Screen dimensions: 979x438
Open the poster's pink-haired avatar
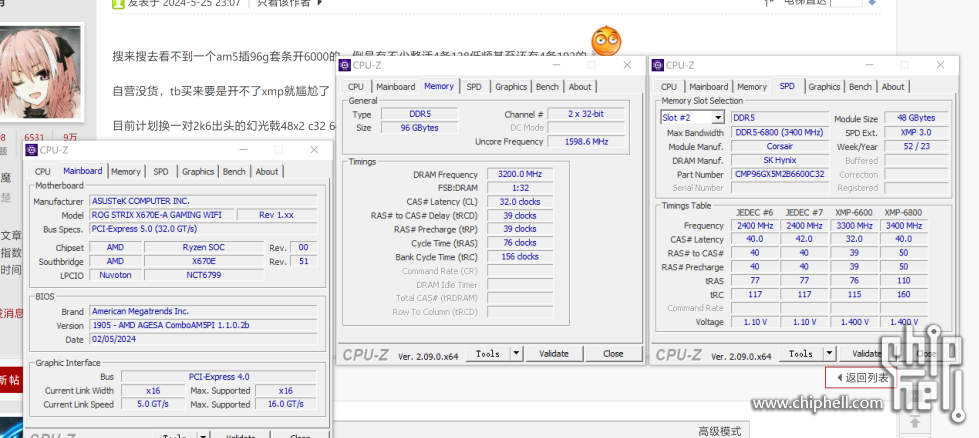coord(40,70)
